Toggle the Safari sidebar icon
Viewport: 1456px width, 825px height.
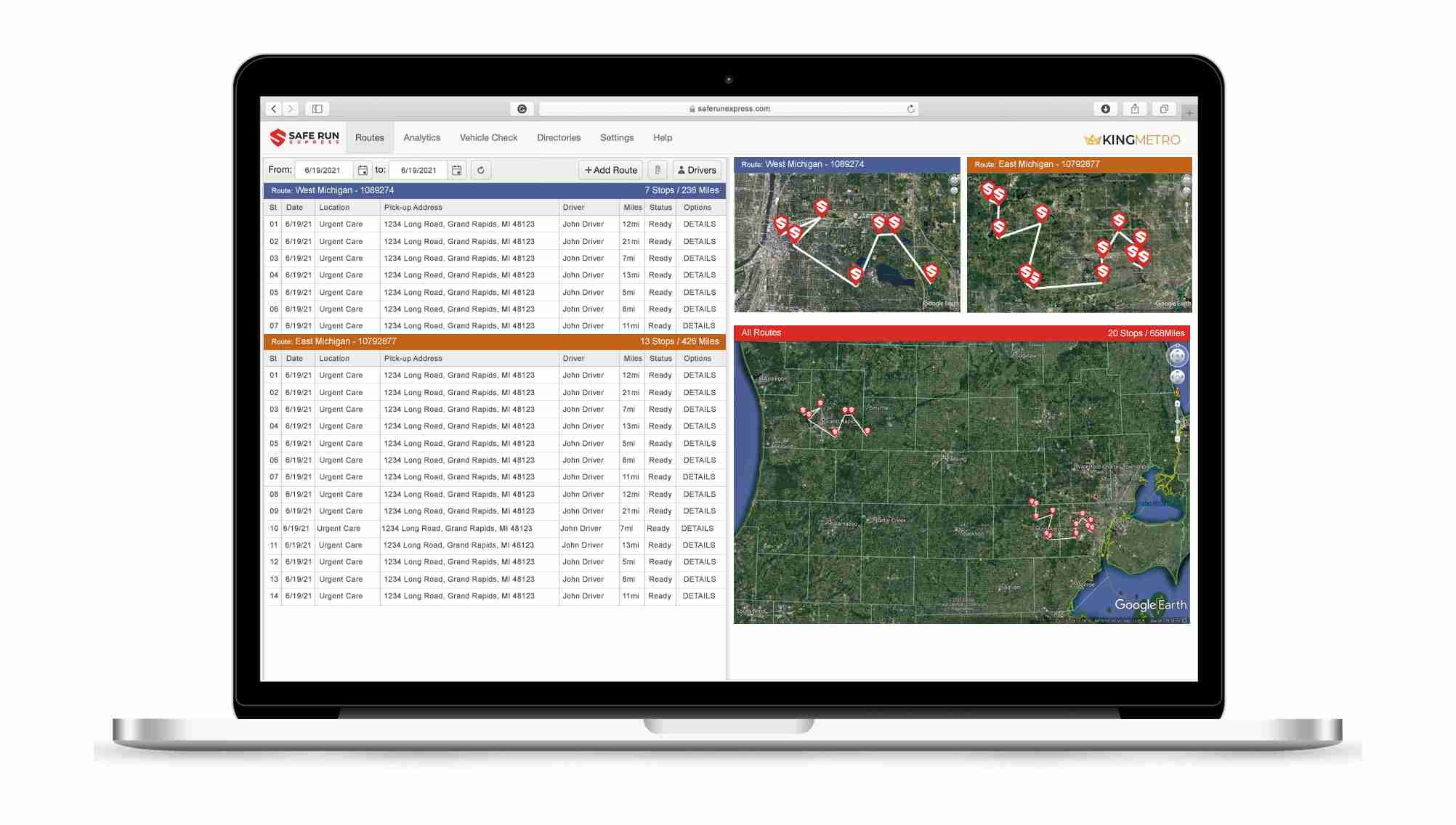pyautogui.click(x=318, y=109)
